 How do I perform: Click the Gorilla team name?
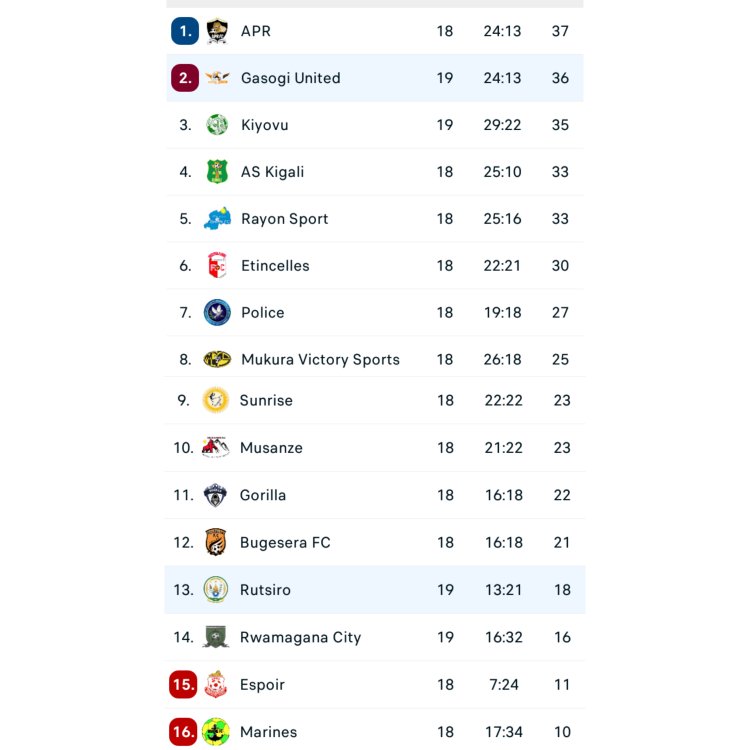[x=263, y=495]
